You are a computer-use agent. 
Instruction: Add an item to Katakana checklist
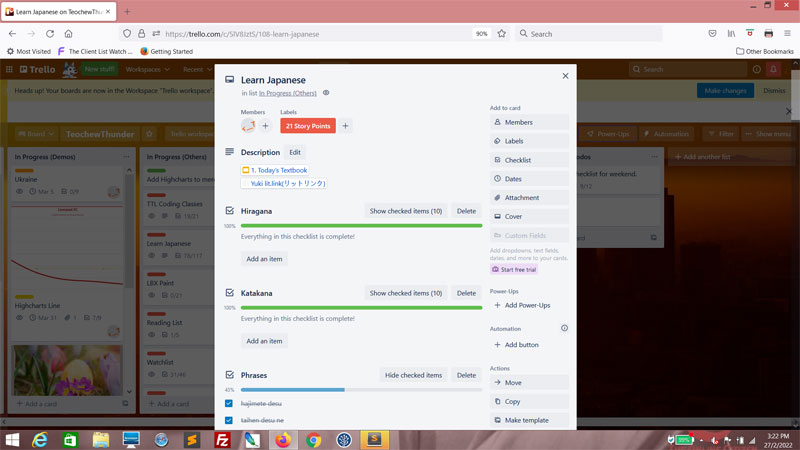(x=264, y=341)
